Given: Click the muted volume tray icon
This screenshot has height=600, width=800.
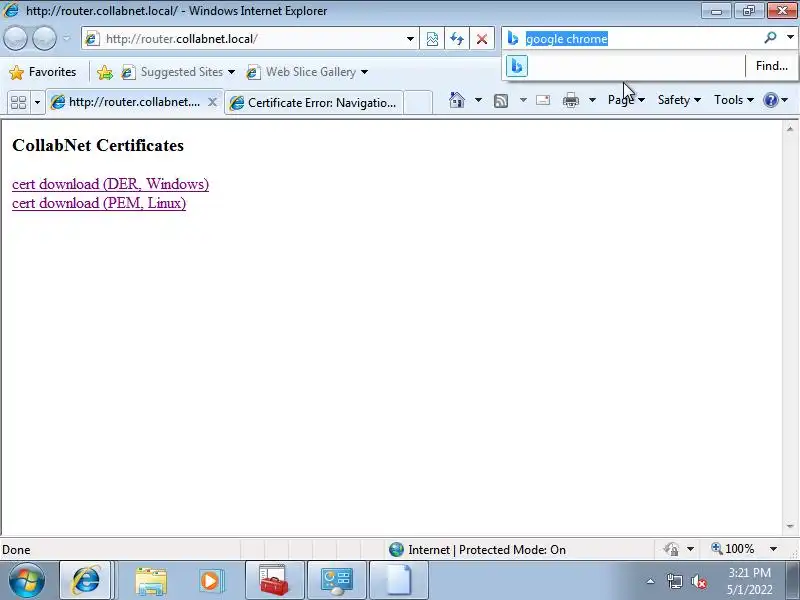Looking at the screenshot, I should point(698,581).
